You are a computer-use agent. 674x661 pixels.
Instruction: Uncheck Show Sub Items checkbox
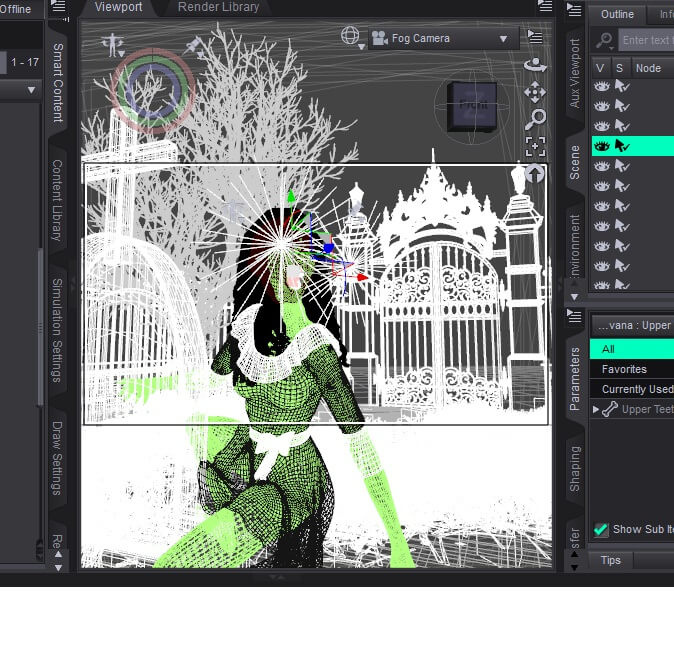pos(600,529)
